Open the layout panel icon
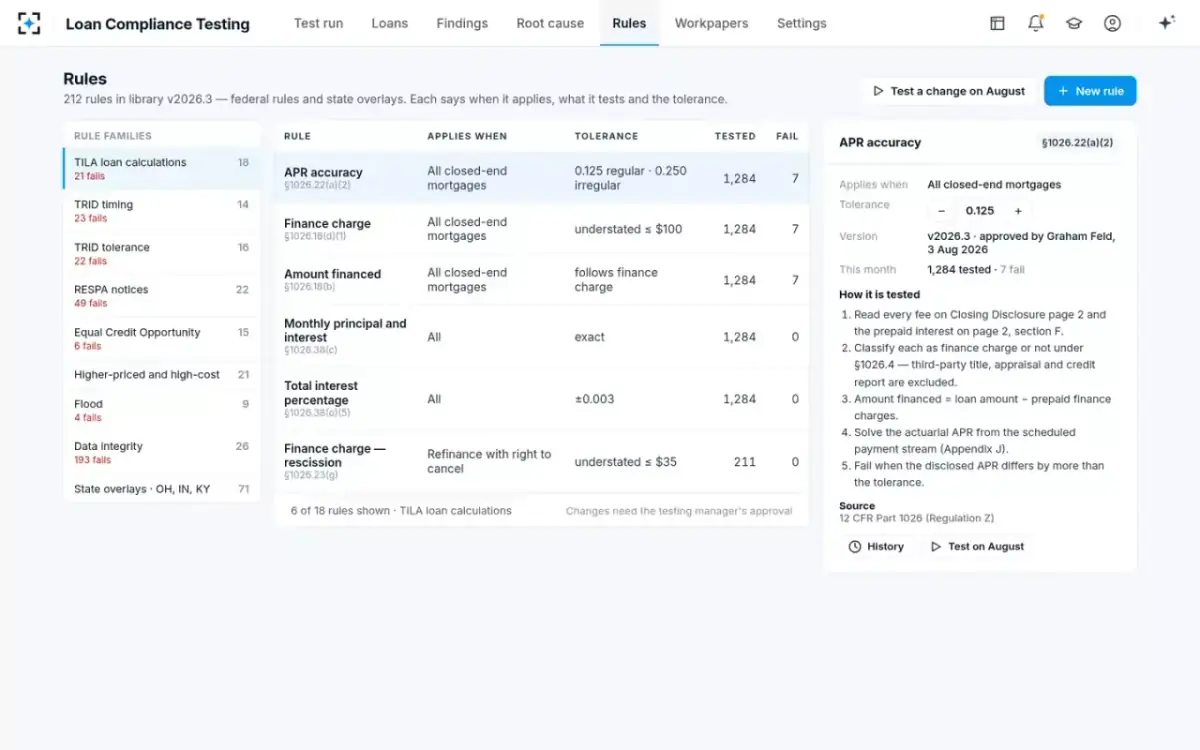Image resolution: width=1200 pixels, height=750 pixels. click(997, 23)
